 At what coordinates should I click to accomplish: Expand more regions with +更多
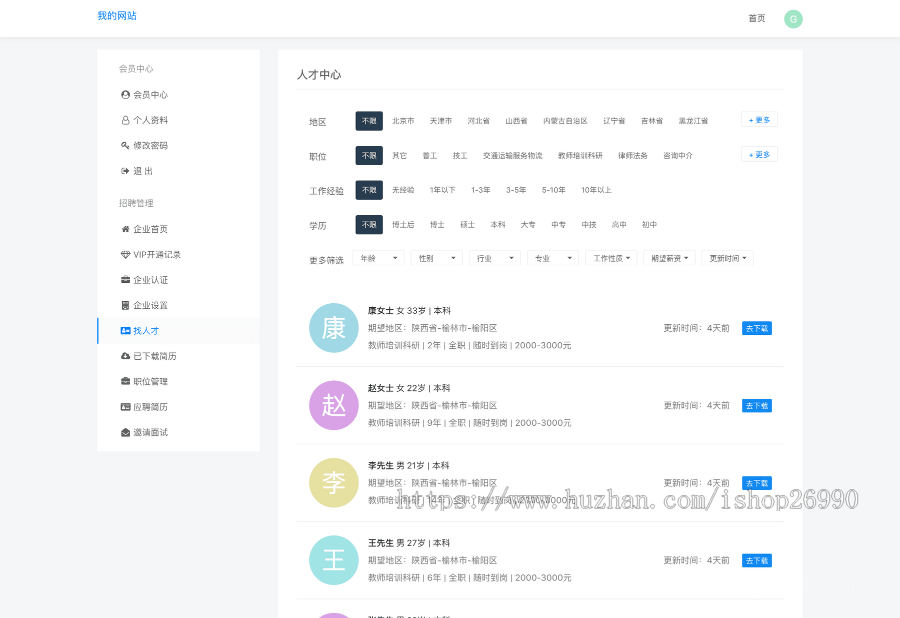pos(759,119)
